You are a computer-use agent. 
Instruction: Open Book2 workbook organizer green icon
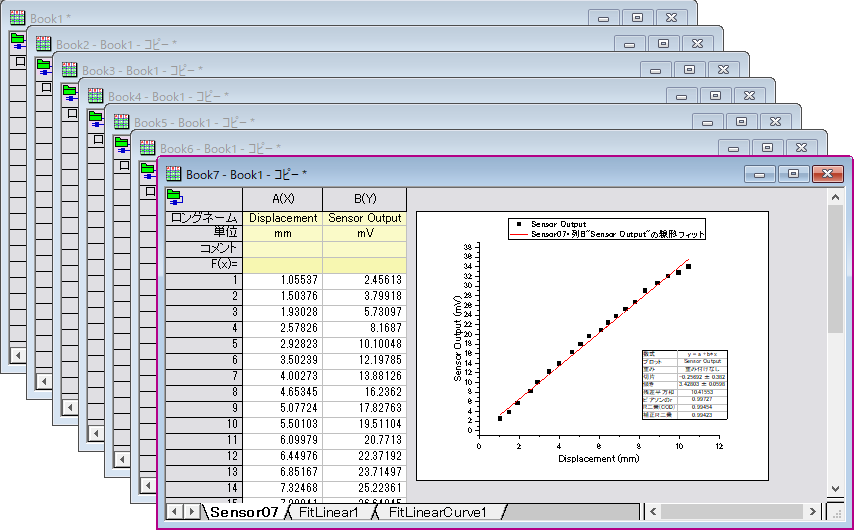(x=44, y=68)
